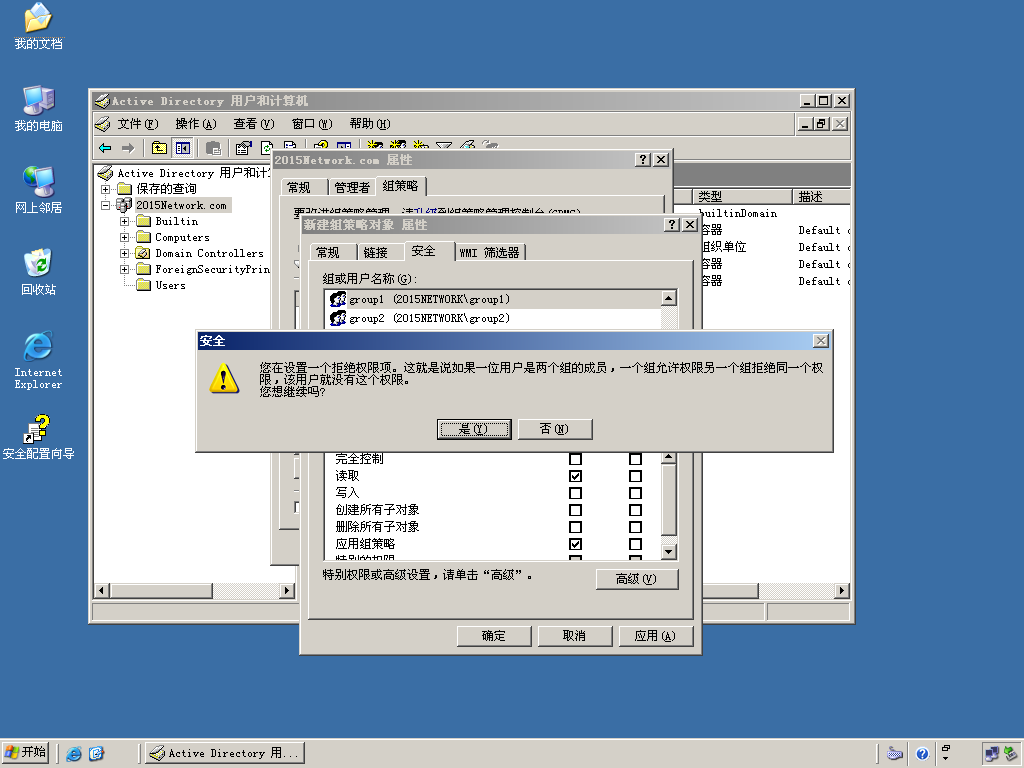Screen dimensions: 1024x768
Task: Expand the 保存的查询 tree node
Action: click(x=105, y=189)
